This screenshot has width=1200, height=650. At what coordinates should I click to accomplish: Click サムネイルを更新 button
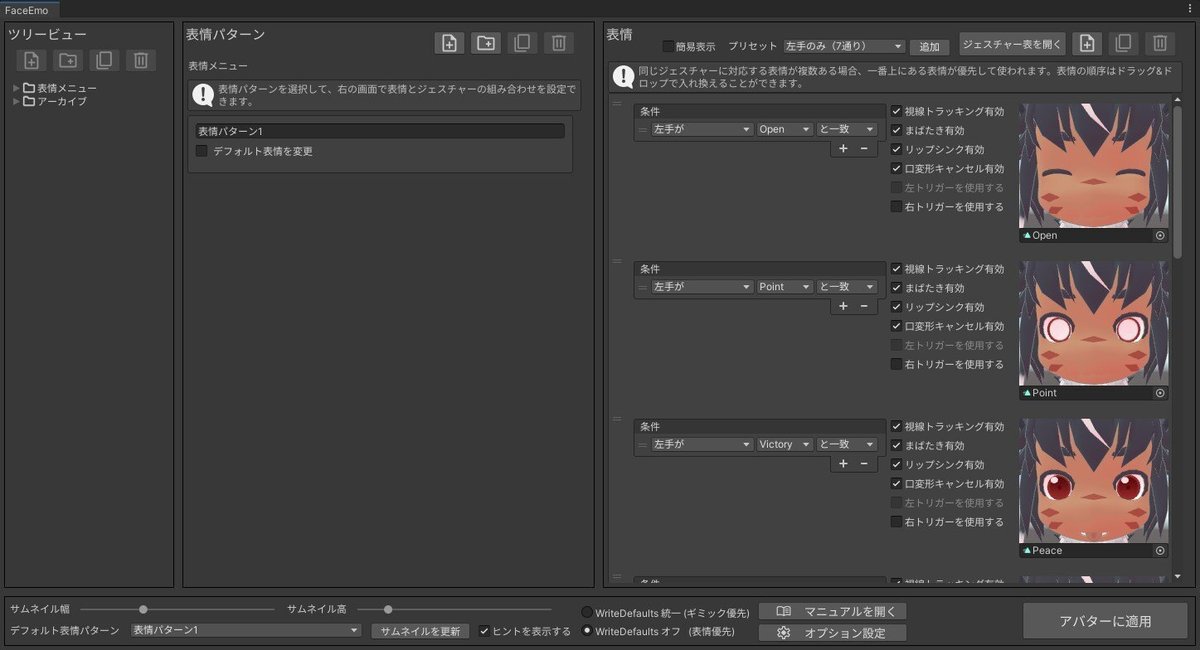point(420,631)
